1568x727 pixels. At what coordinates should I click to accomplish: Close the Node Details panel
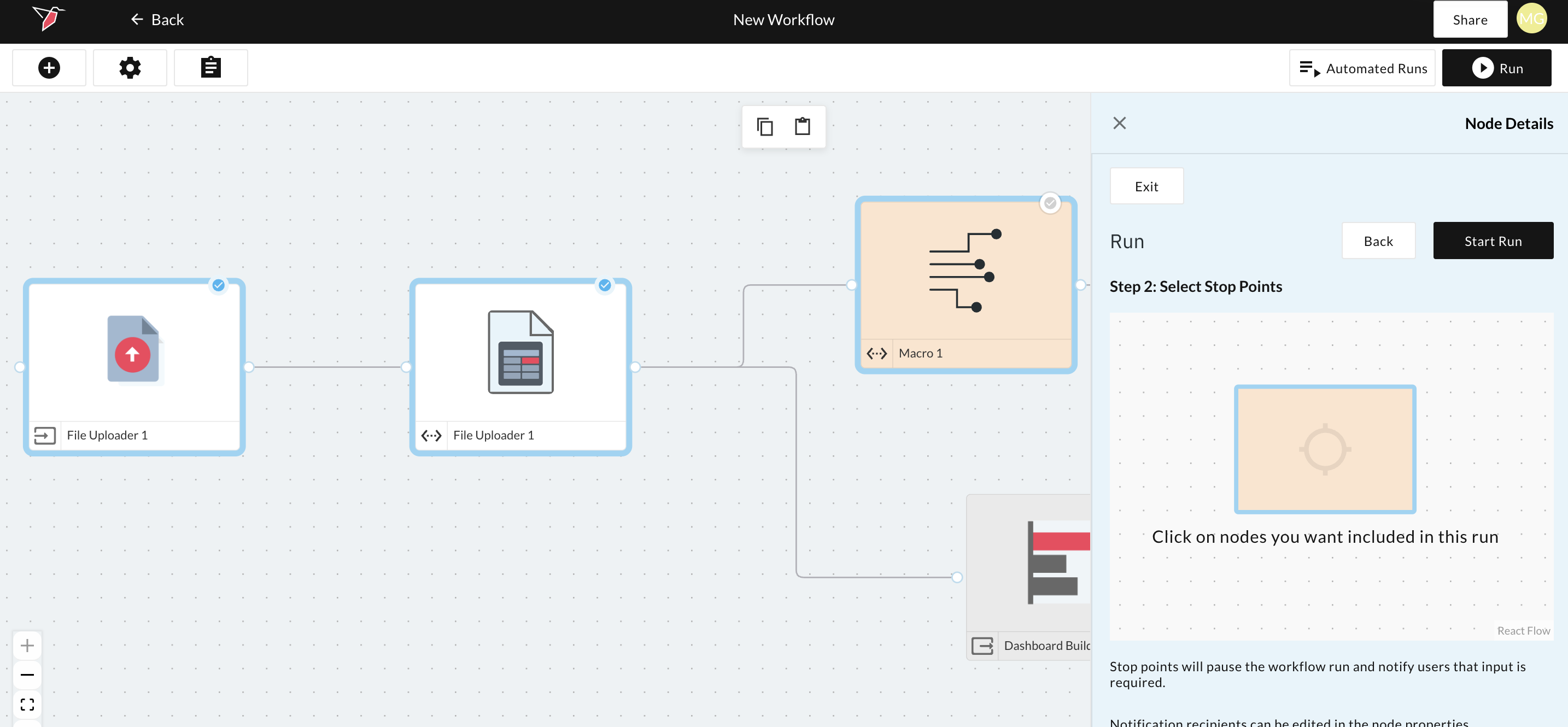pyautogui.click(x=1119, y=123)
